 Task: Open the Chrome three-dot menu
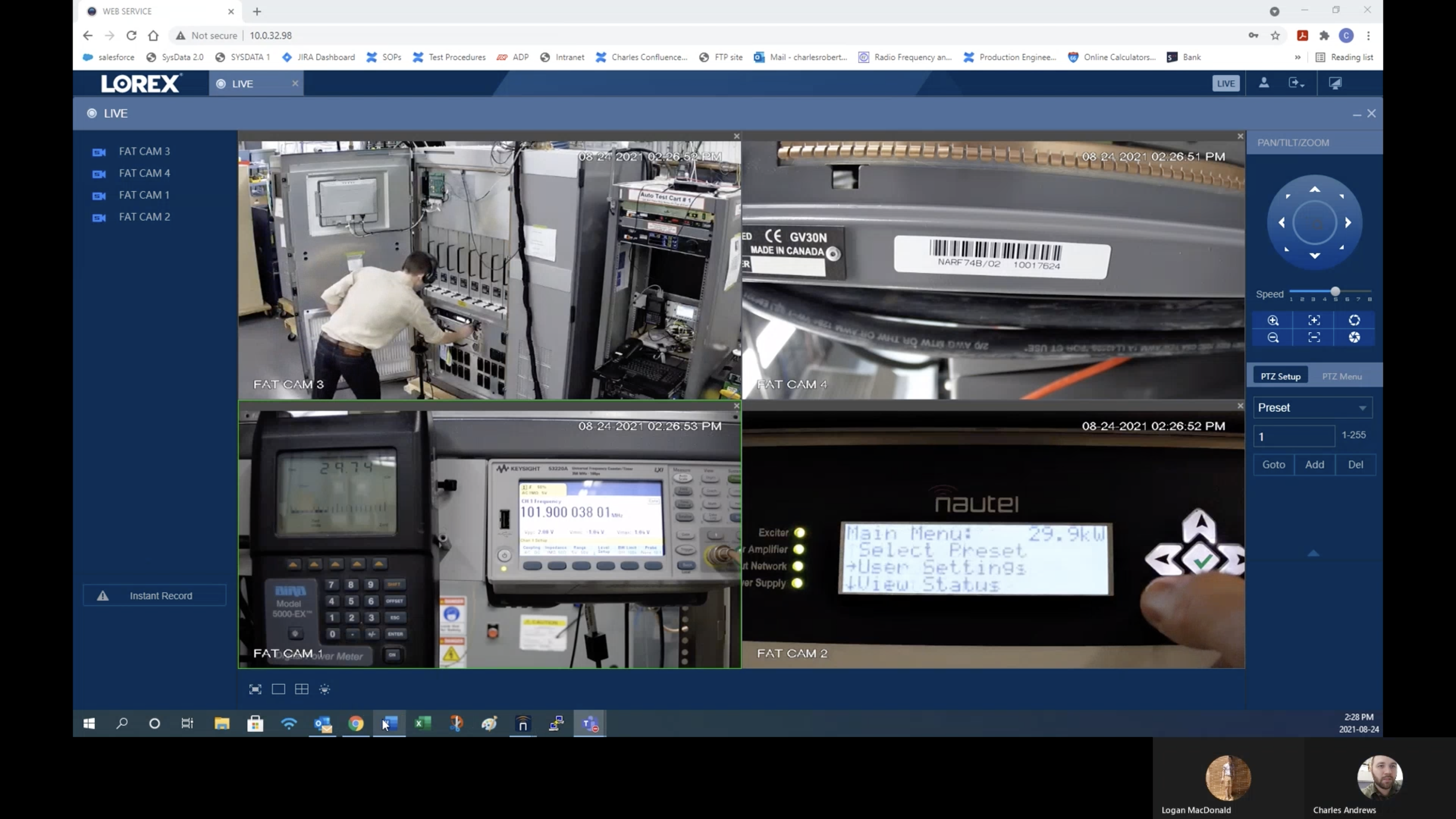1369,36
